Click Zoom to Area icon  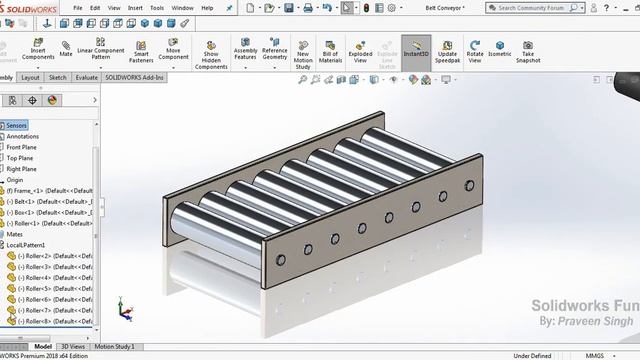tap(315, 80)
